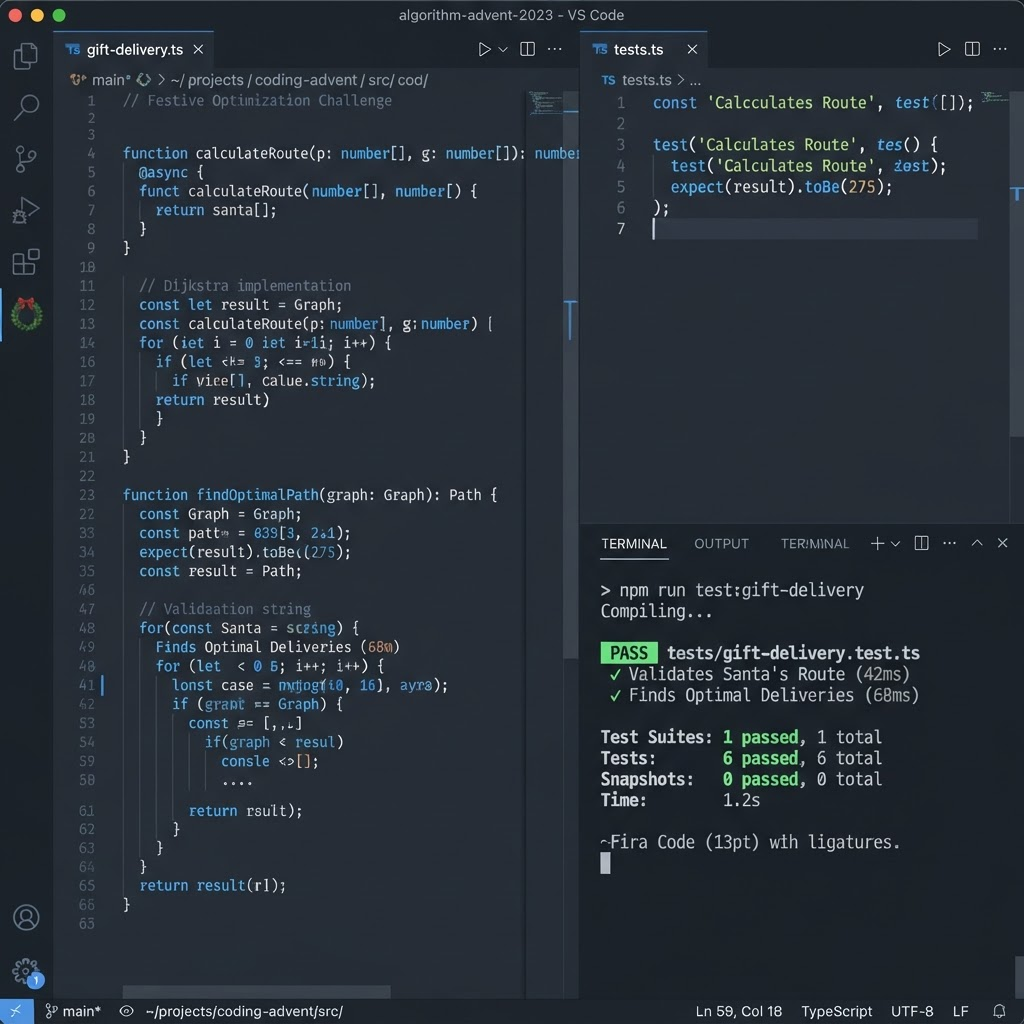Open more actions for tests.ts editor

coord(1000,50)
